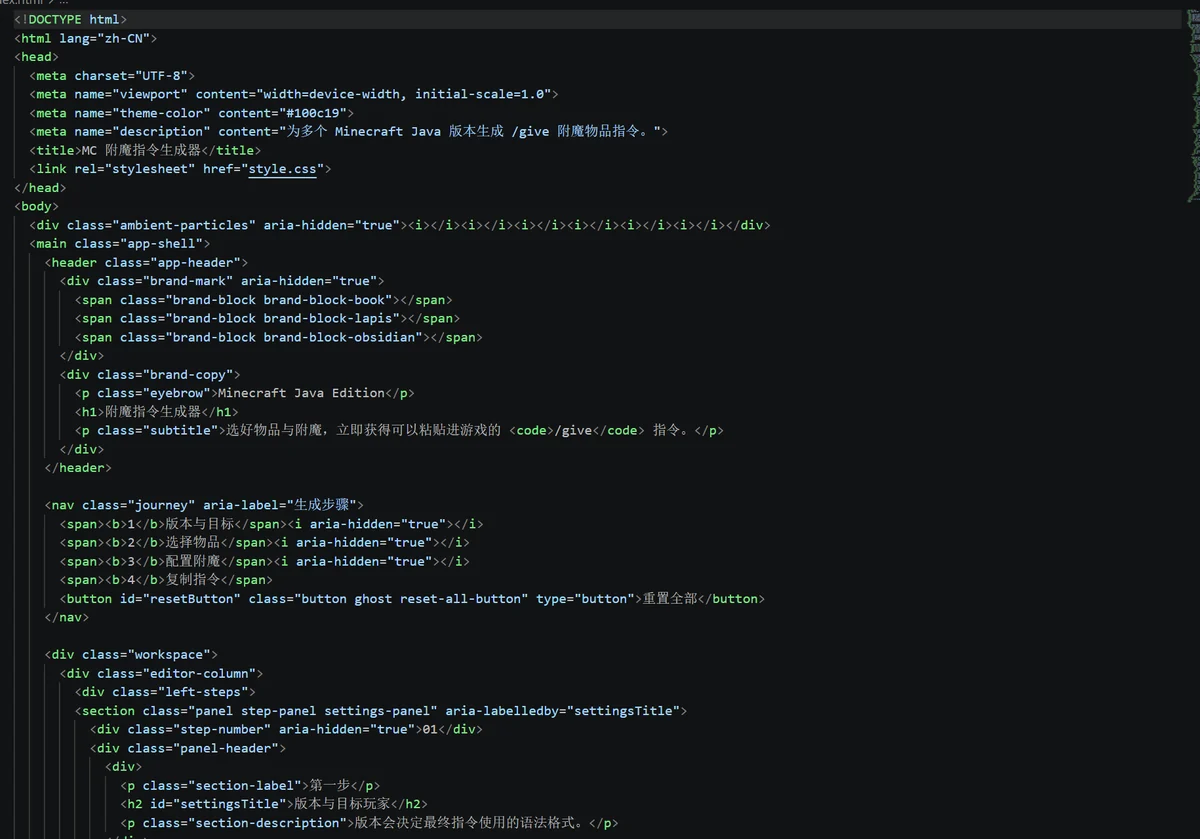Click the opening <body> tag
The image size is (1200, 839).
[36, 206]
